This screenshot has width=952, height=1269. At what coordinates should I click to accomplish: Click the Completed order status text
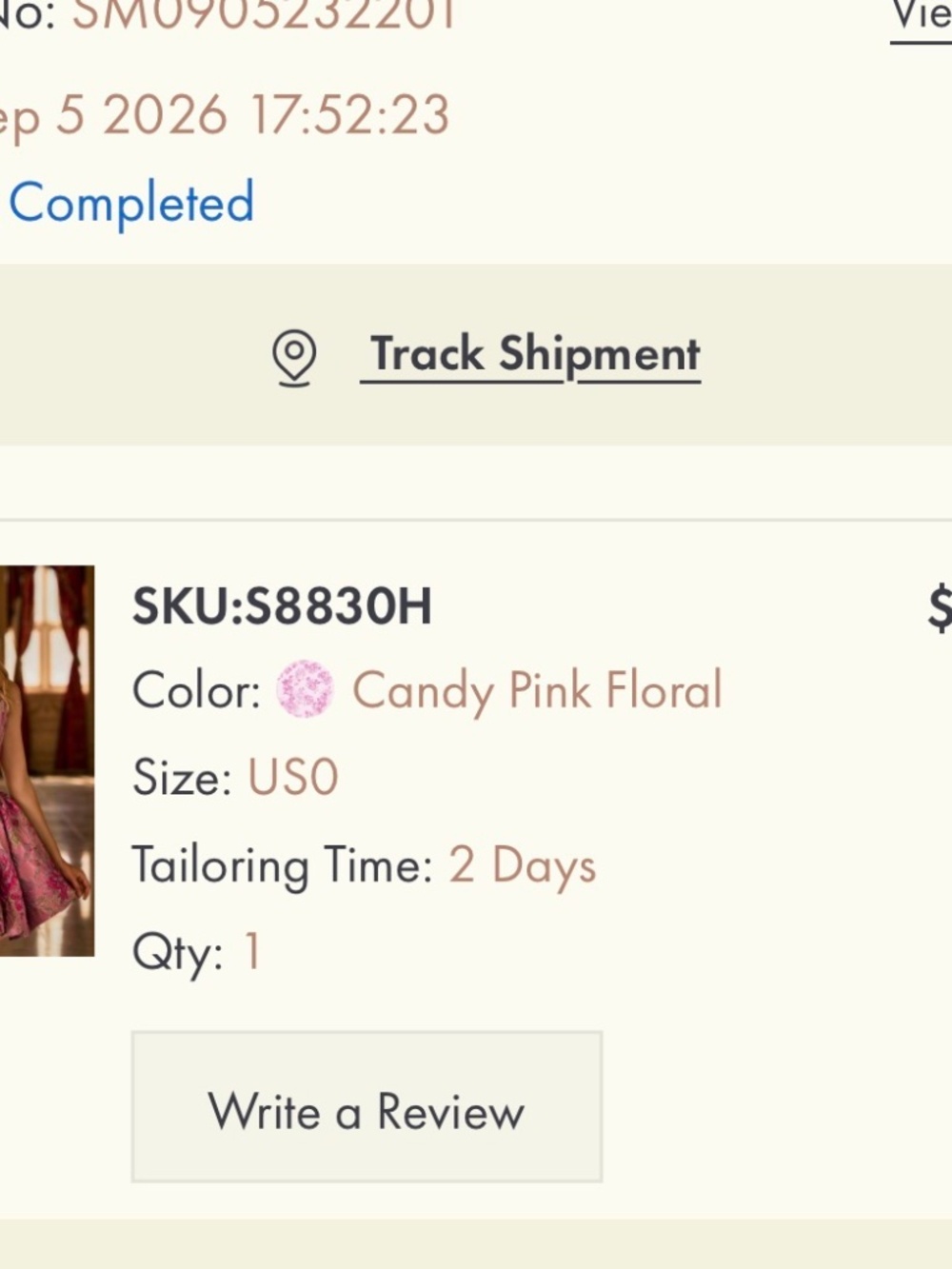(x=131, y=203)
